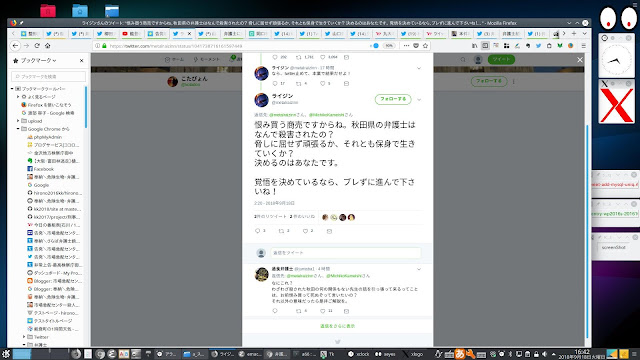
Task: Click green ツイート button in header
Action: click(501, 59)
